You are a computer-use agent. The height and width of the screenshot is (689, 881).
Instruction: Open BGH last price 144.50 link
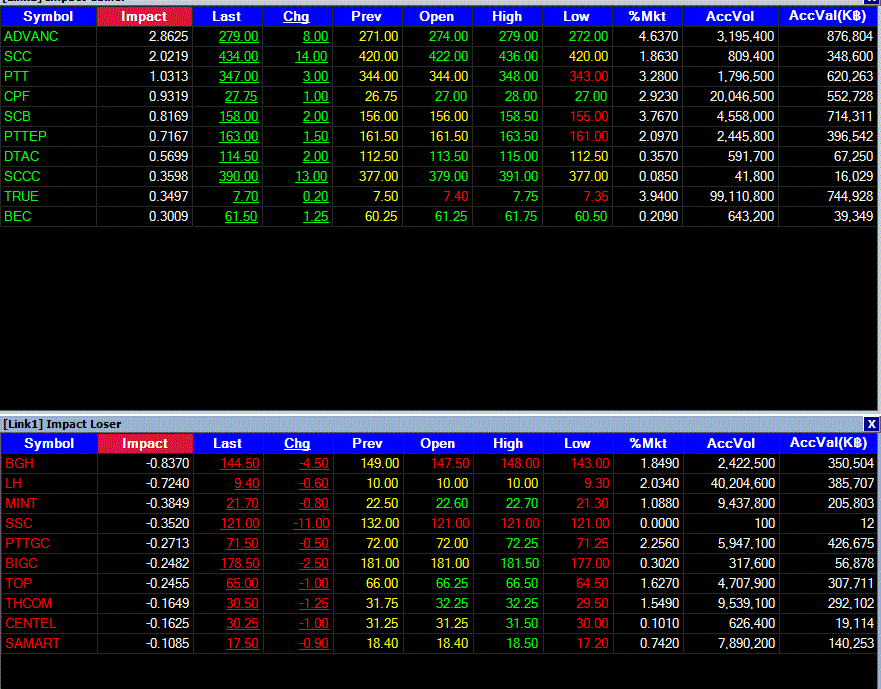240,464
